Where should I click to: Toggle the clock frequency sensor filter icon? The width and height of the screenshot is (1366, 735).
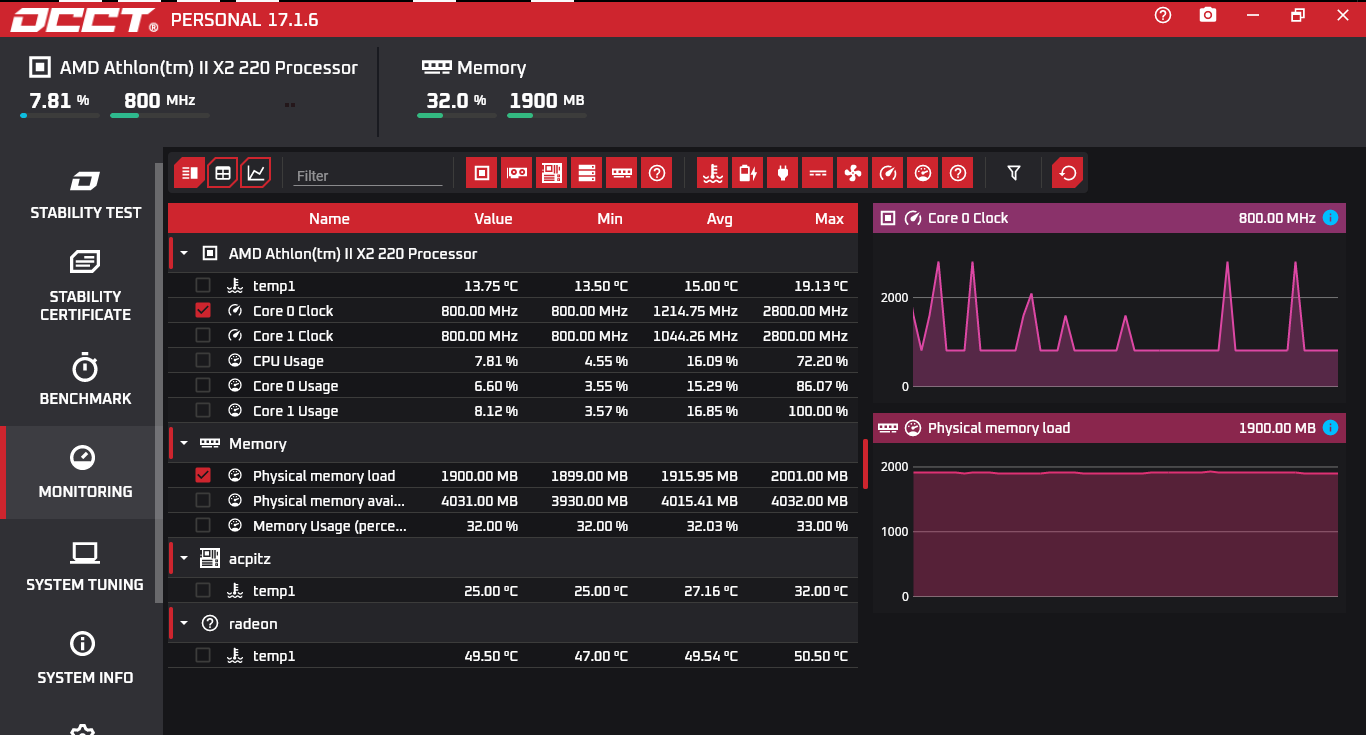pos(888,173)
